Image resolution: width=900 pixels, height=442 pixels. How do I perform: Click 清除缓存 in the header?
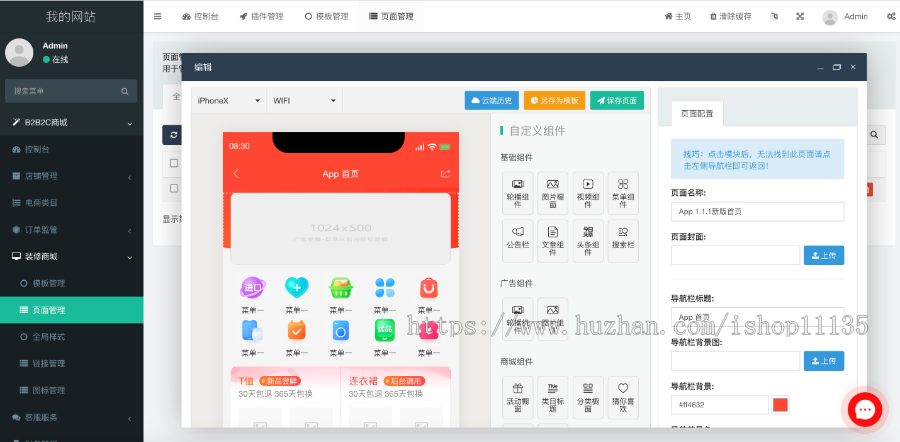[x=731, y=17]
